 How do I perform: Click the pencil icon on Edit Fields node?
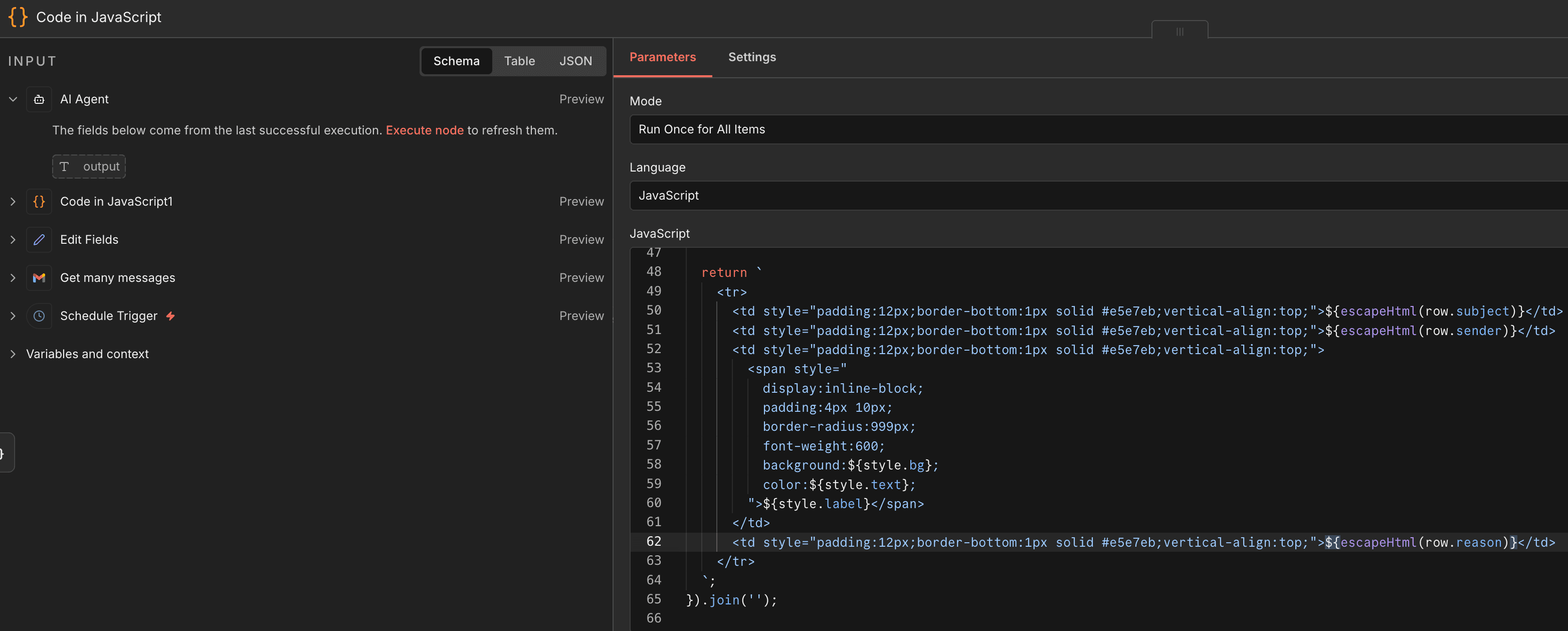click(x=39, y=239)
